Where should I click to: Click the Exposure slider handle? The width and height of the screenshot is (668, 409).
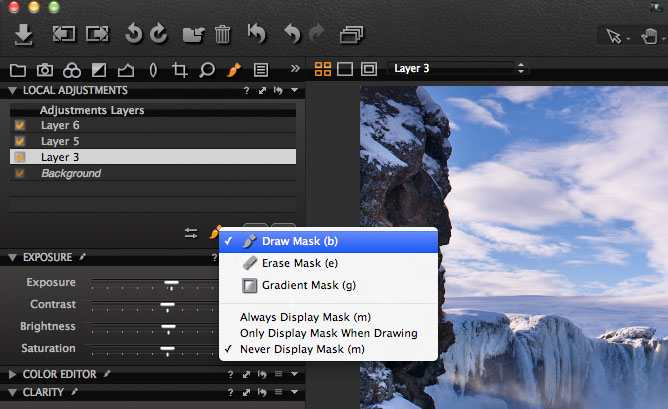coord(171,283)
